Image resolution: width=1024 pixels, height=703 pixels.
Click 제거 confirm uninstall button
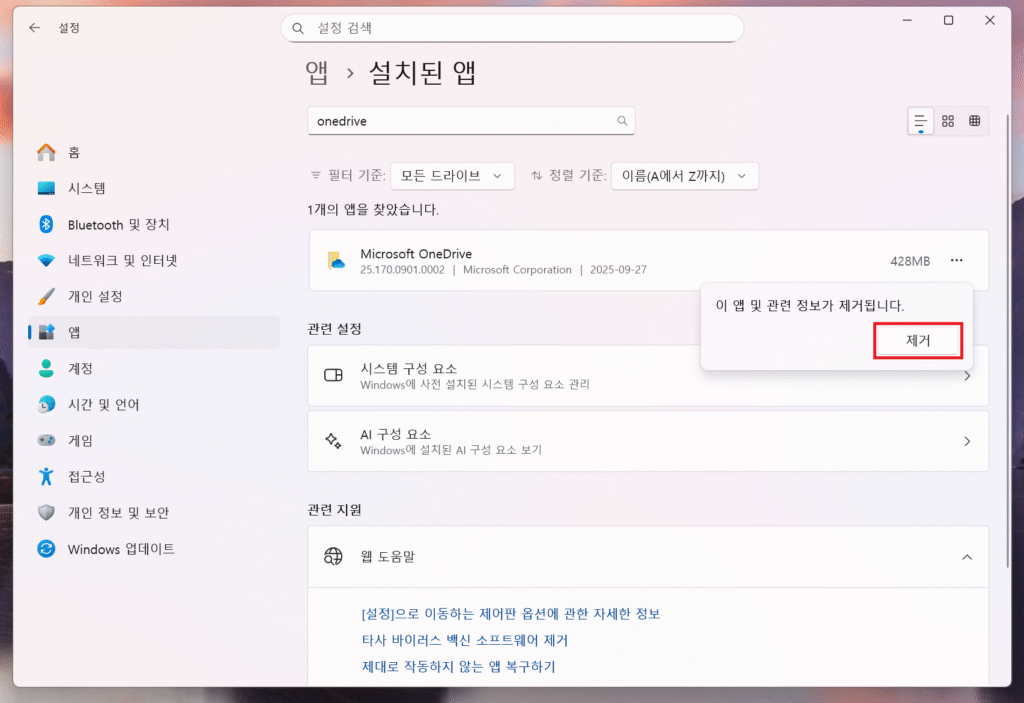click(x=918, y=340)
